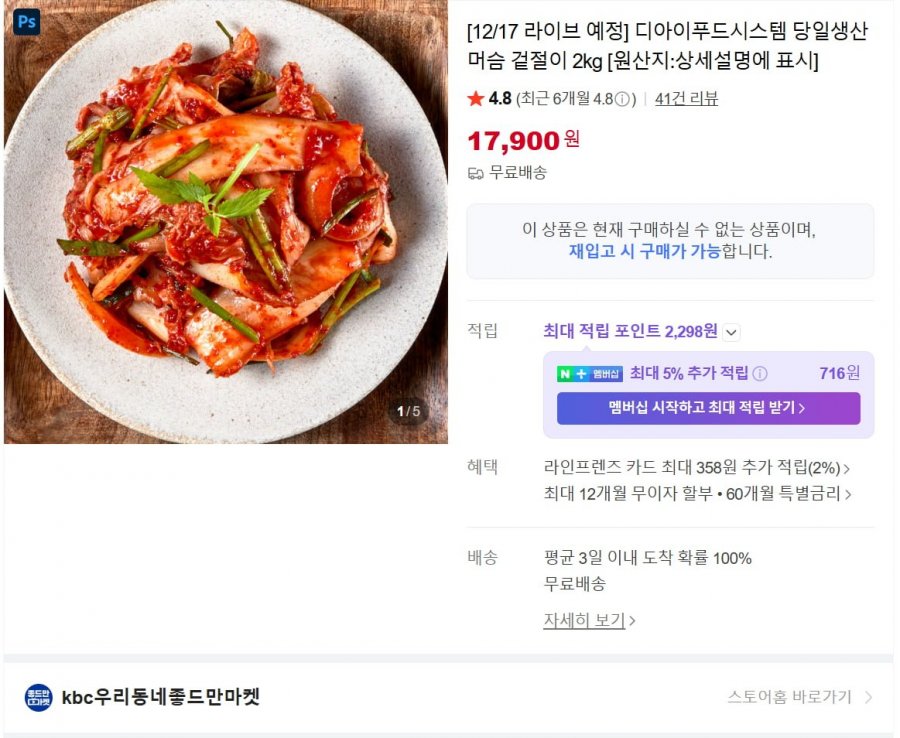This screenshot has height=738, width=900.
Task: Click the kimchi product image
Action: tap(226, 222)
